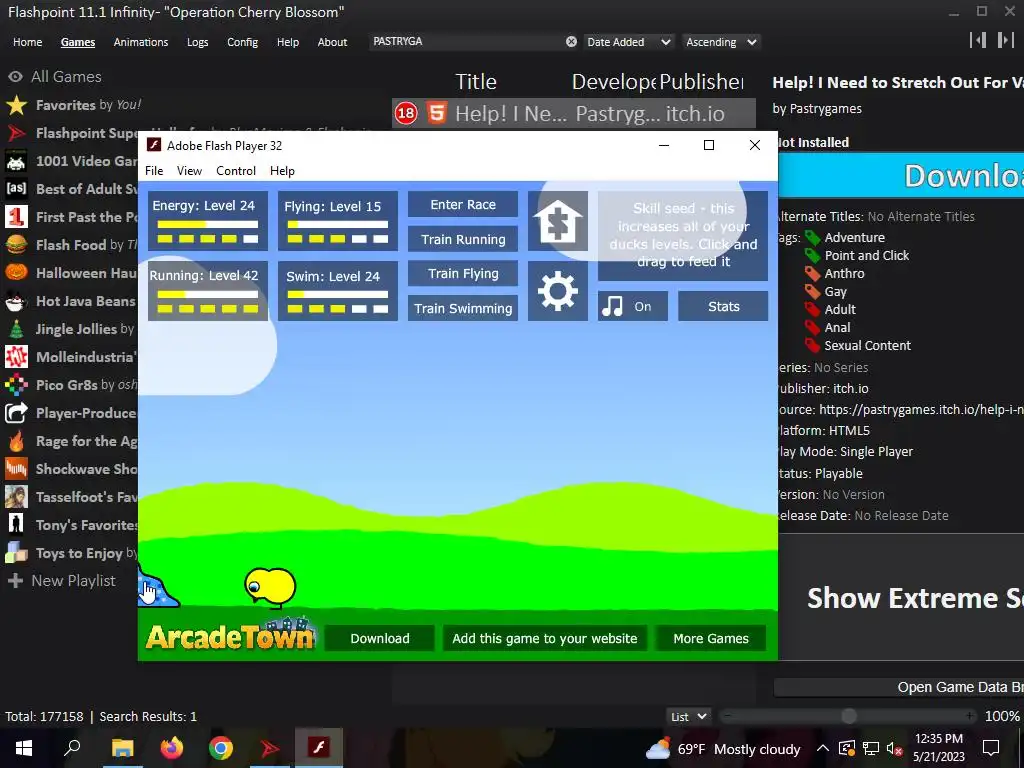Screen dimensions: 1024x768
Task: Open the Home tab in Flashpoint
Action: 27,42
